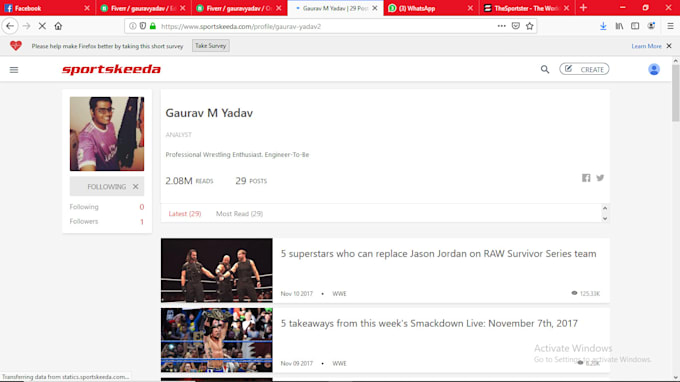The image size is (680, 382).
Task: Open page actions three-dot menu
Action: (x=502, y=26)
